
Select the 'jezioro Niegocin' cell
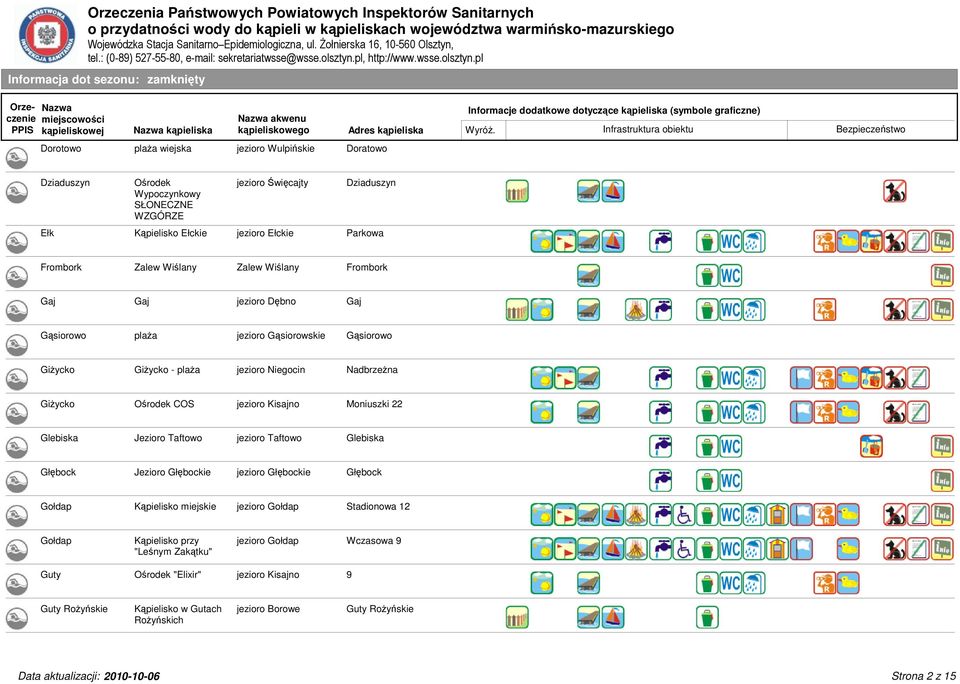271,370
